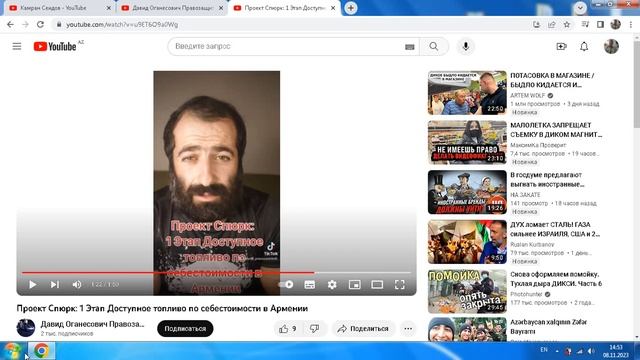
Task: Open the Create video menu
Action: click(x=562, y=47)
